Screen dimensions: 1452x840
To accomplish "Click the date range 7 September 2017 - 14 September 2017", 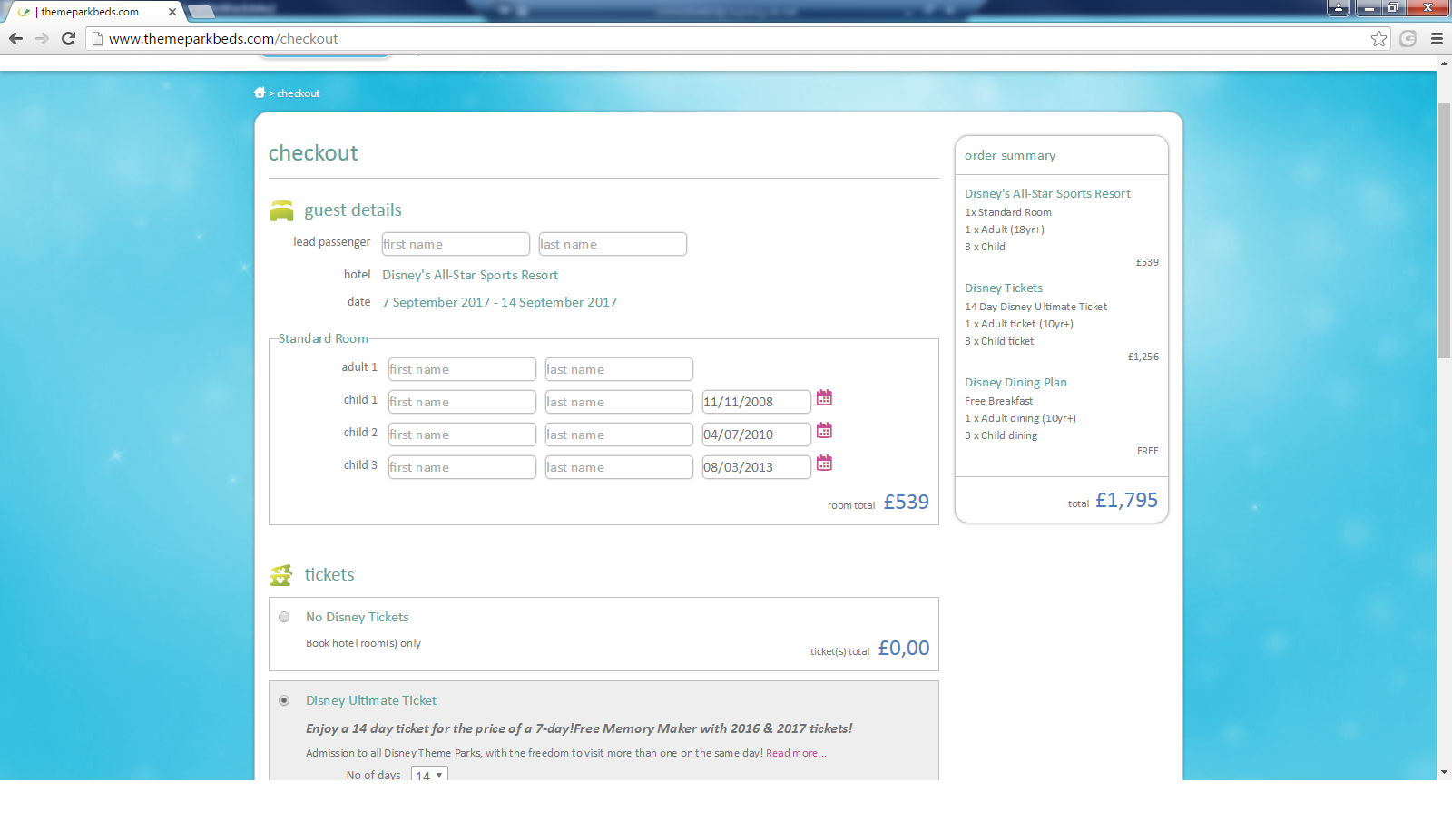I will click(499, 302).
